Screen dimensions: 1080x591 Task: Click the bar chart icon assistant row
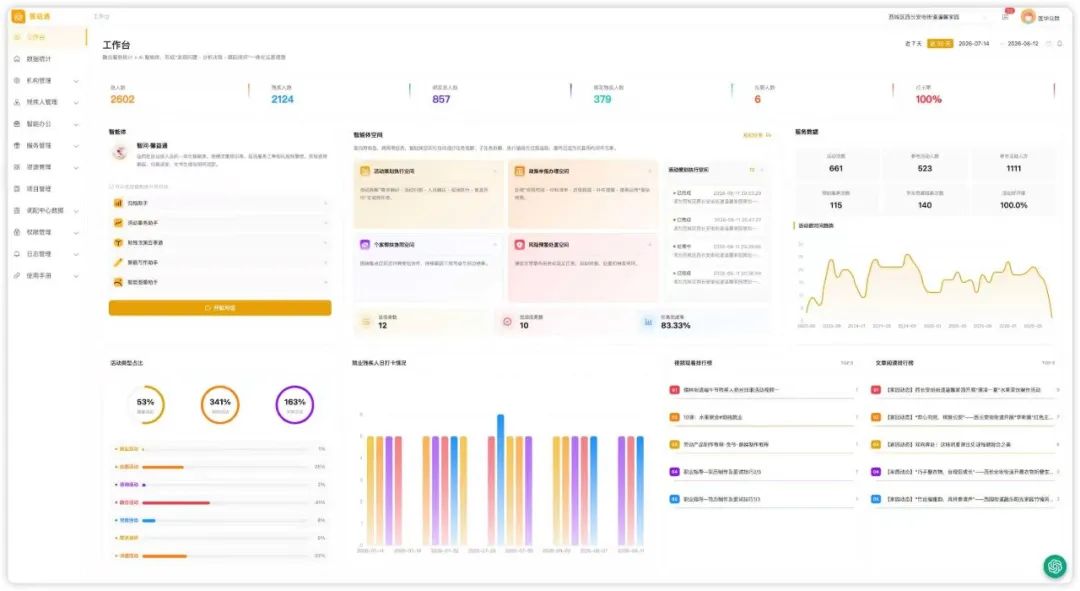pyautogui.click(x=118, y=203)
